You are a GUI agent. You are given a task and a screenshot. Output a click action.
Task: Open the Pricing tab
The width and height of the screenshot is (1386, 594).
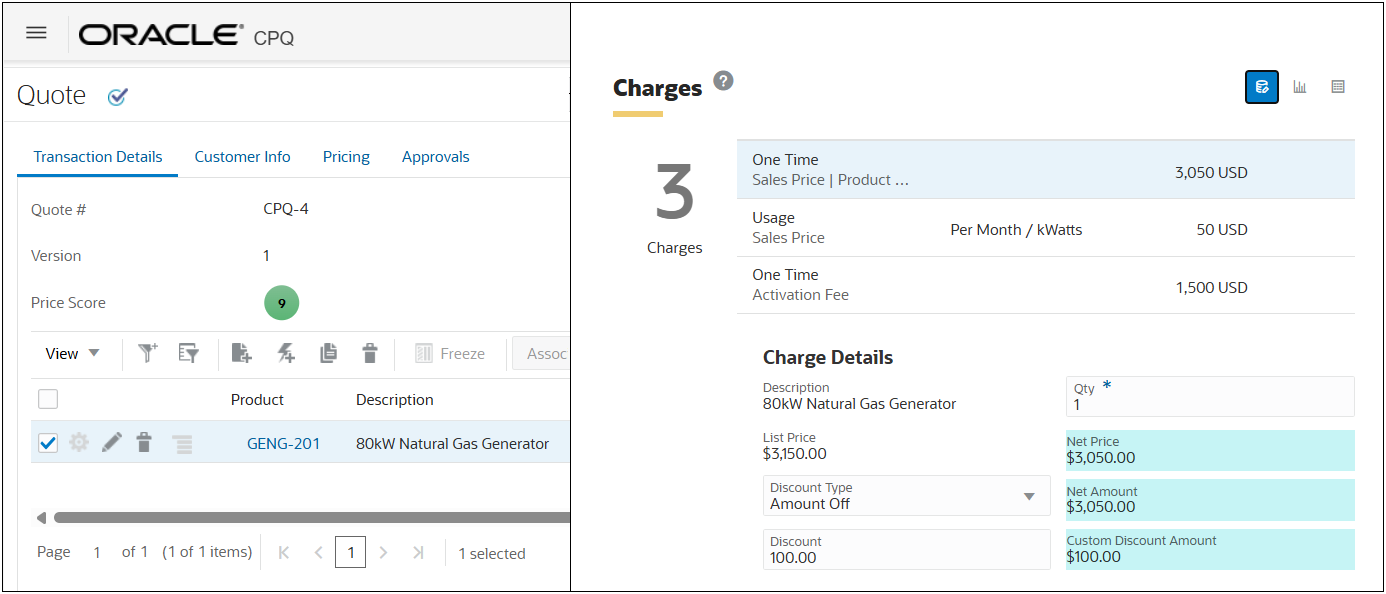346,157
